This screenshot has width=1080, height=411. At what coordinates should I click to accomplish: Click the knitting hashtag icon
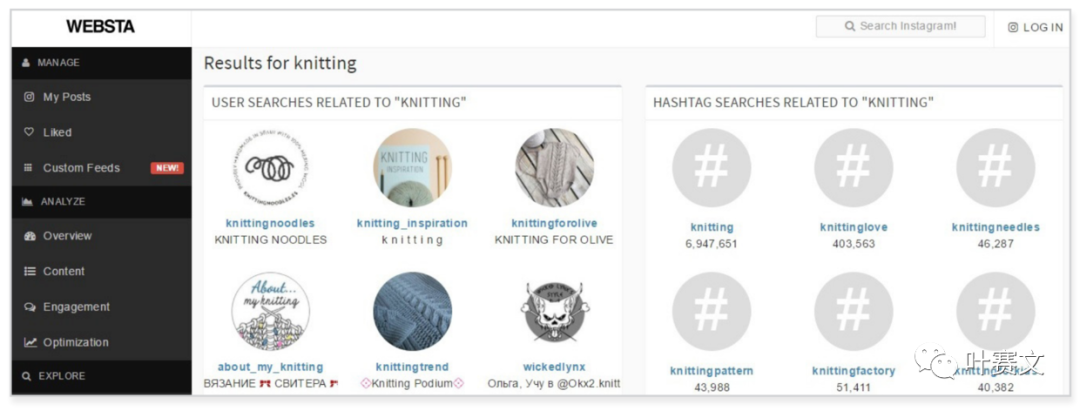[711, 168]
